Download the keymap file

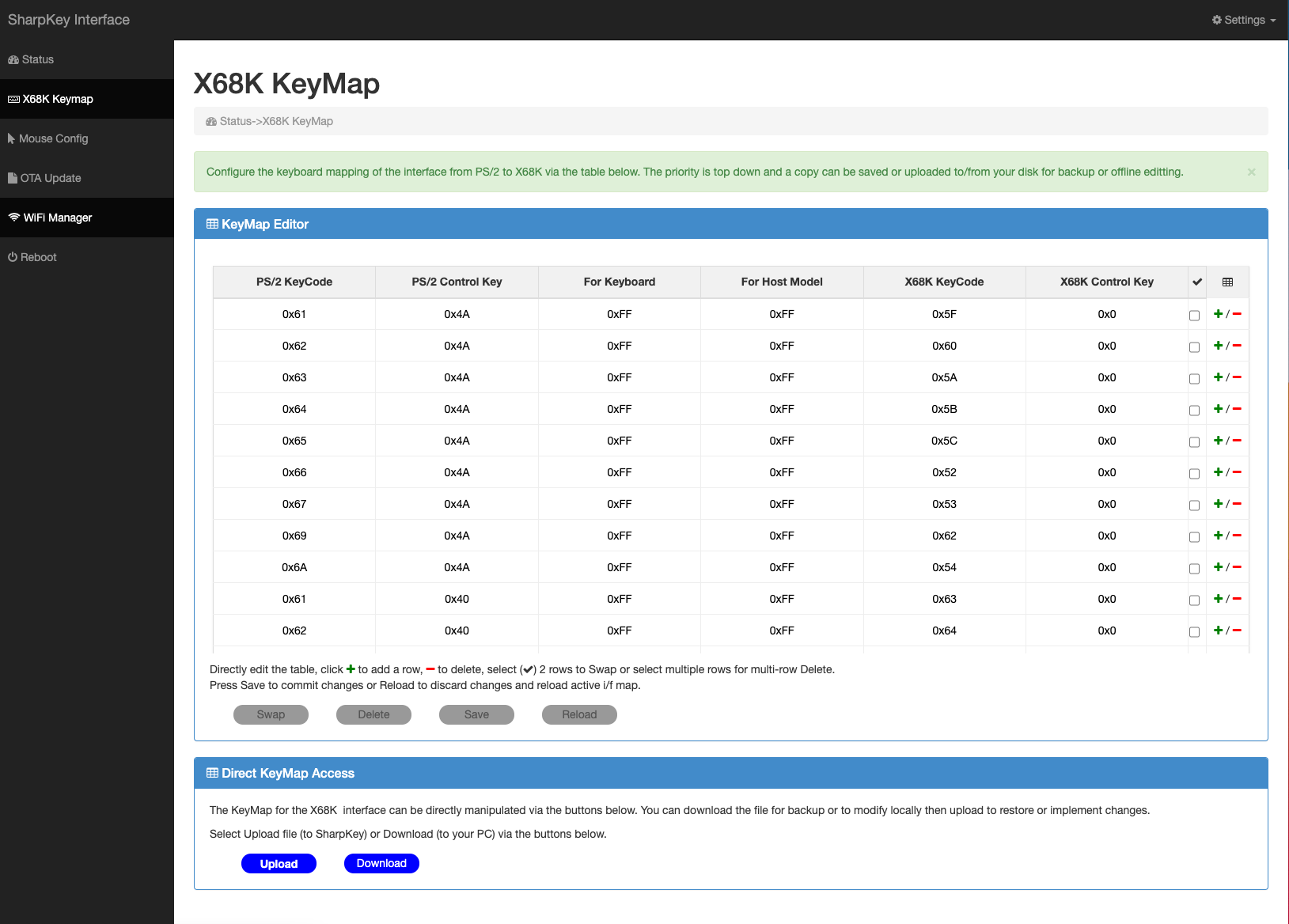(381, 863)
